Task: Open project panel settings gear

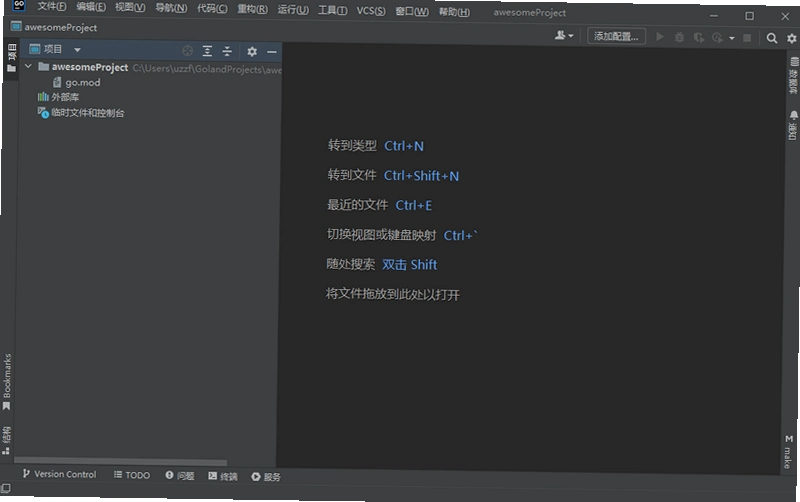Action: [x=252, y=51]
